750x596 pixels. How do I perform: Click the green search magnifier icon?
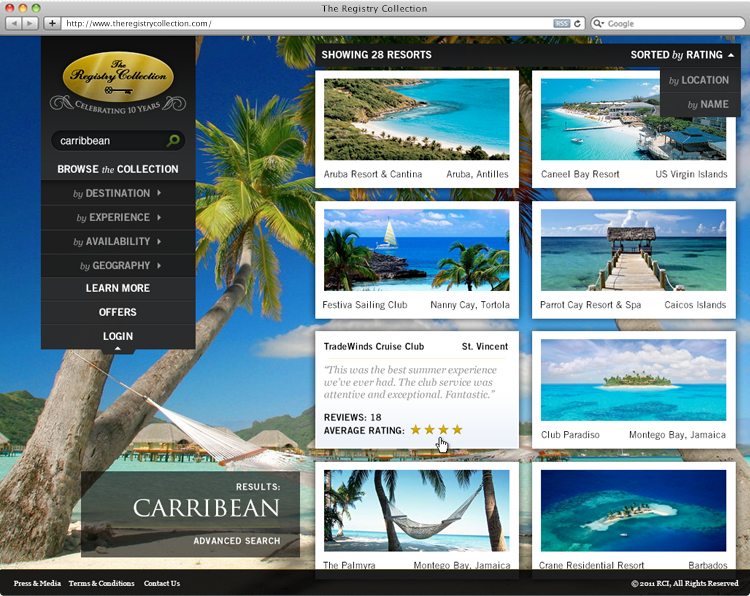(x=173, y=140)
